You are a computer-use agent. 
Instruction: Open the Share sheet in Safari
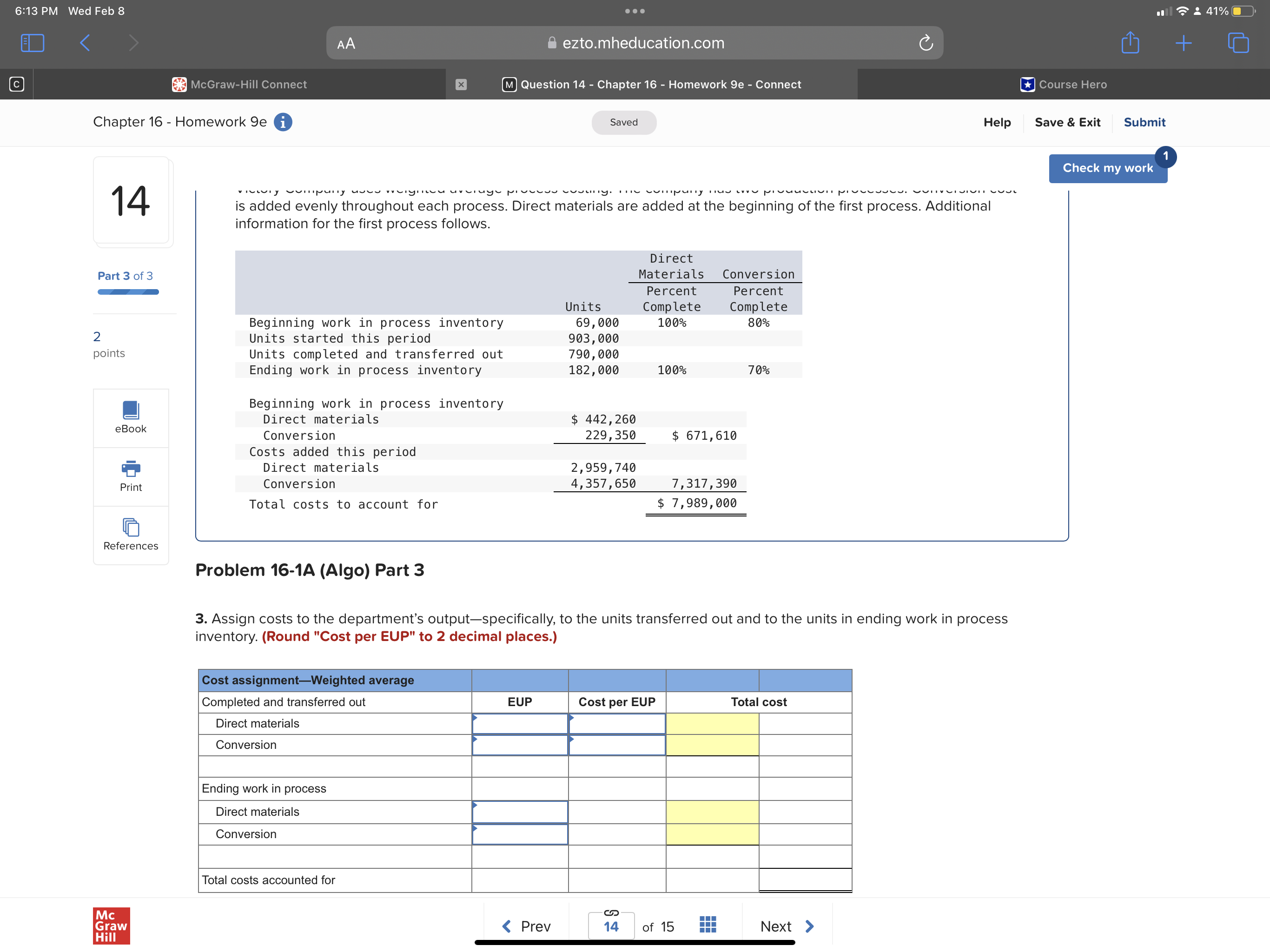(1130, 42)
